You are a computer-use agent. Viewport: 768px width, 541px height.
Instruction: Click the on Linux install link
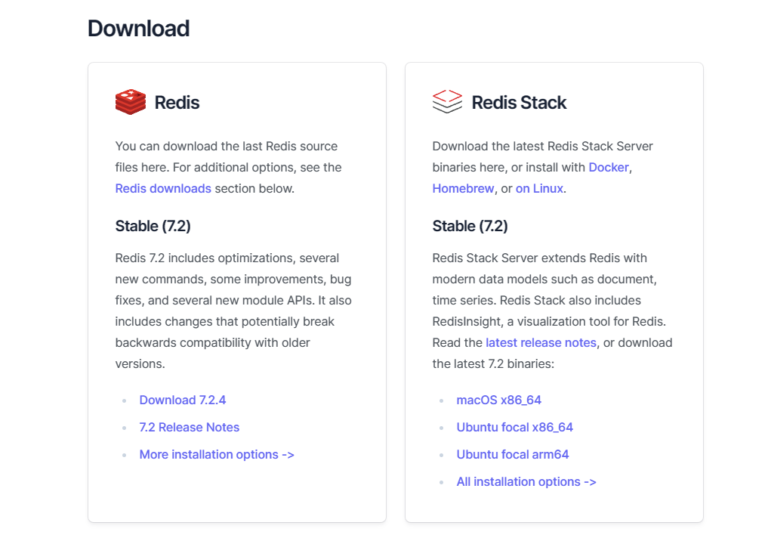pyautogui.click(x=539, y=189)
